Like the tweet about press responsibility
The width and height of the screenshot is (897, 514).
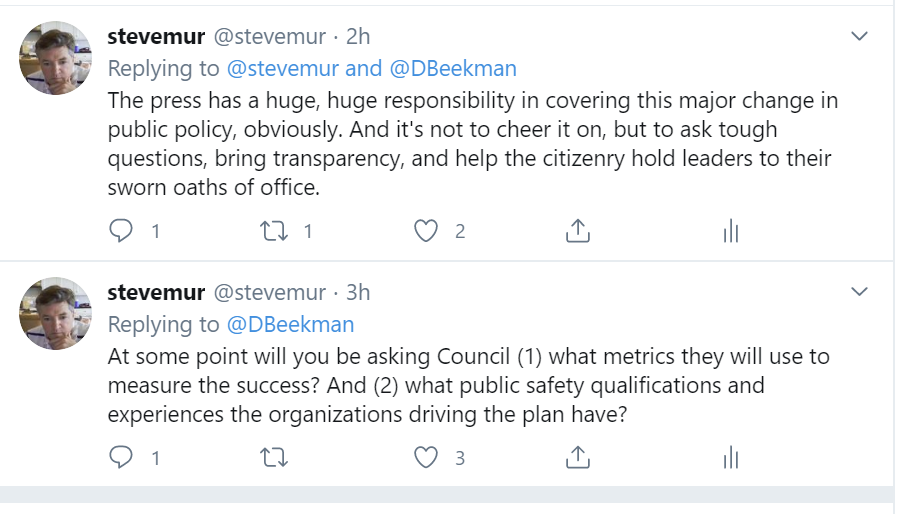coord(427,231)
